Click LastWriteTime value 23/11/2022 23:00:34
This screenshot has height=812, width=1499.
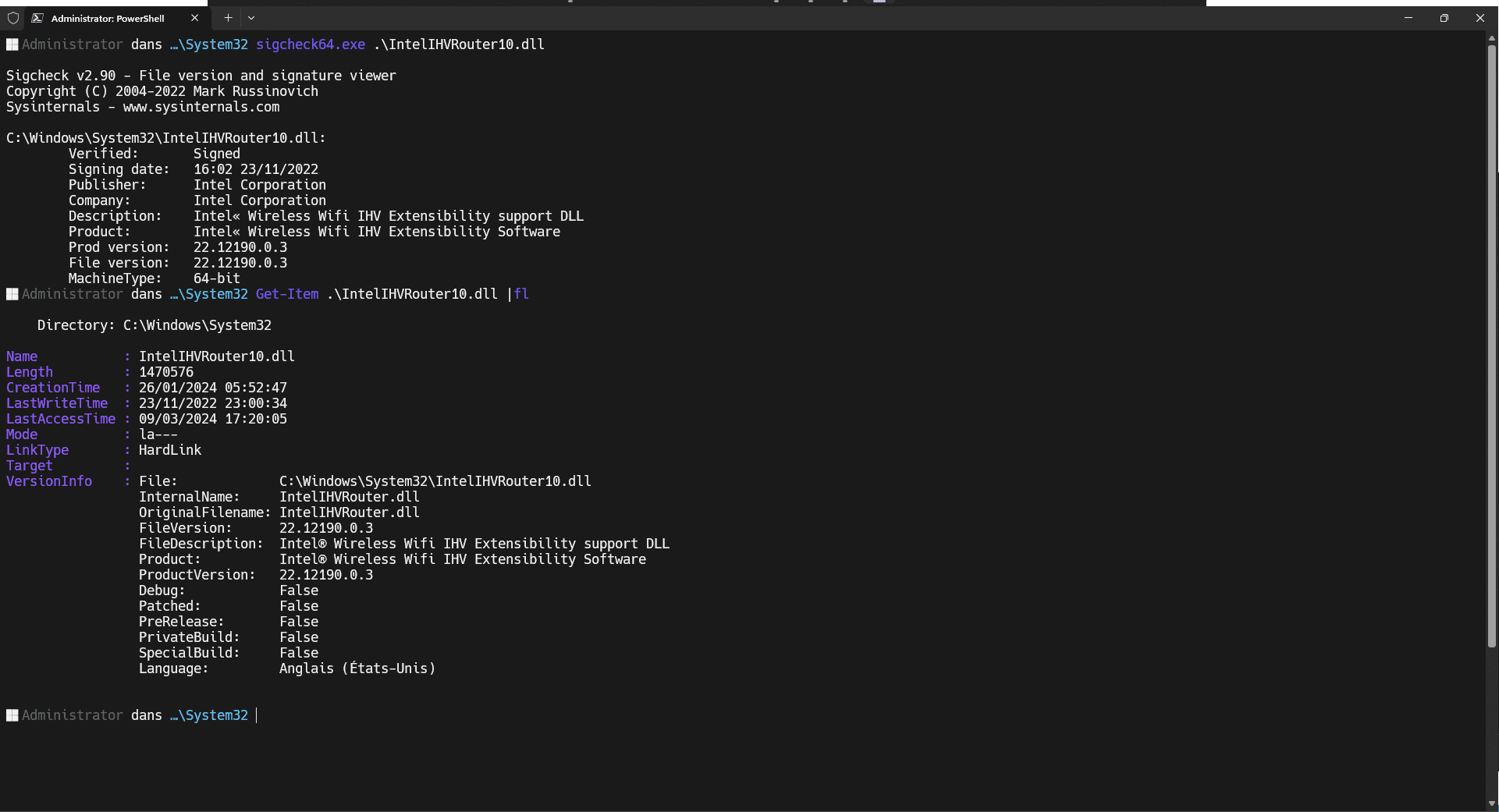tap(213, 403)
